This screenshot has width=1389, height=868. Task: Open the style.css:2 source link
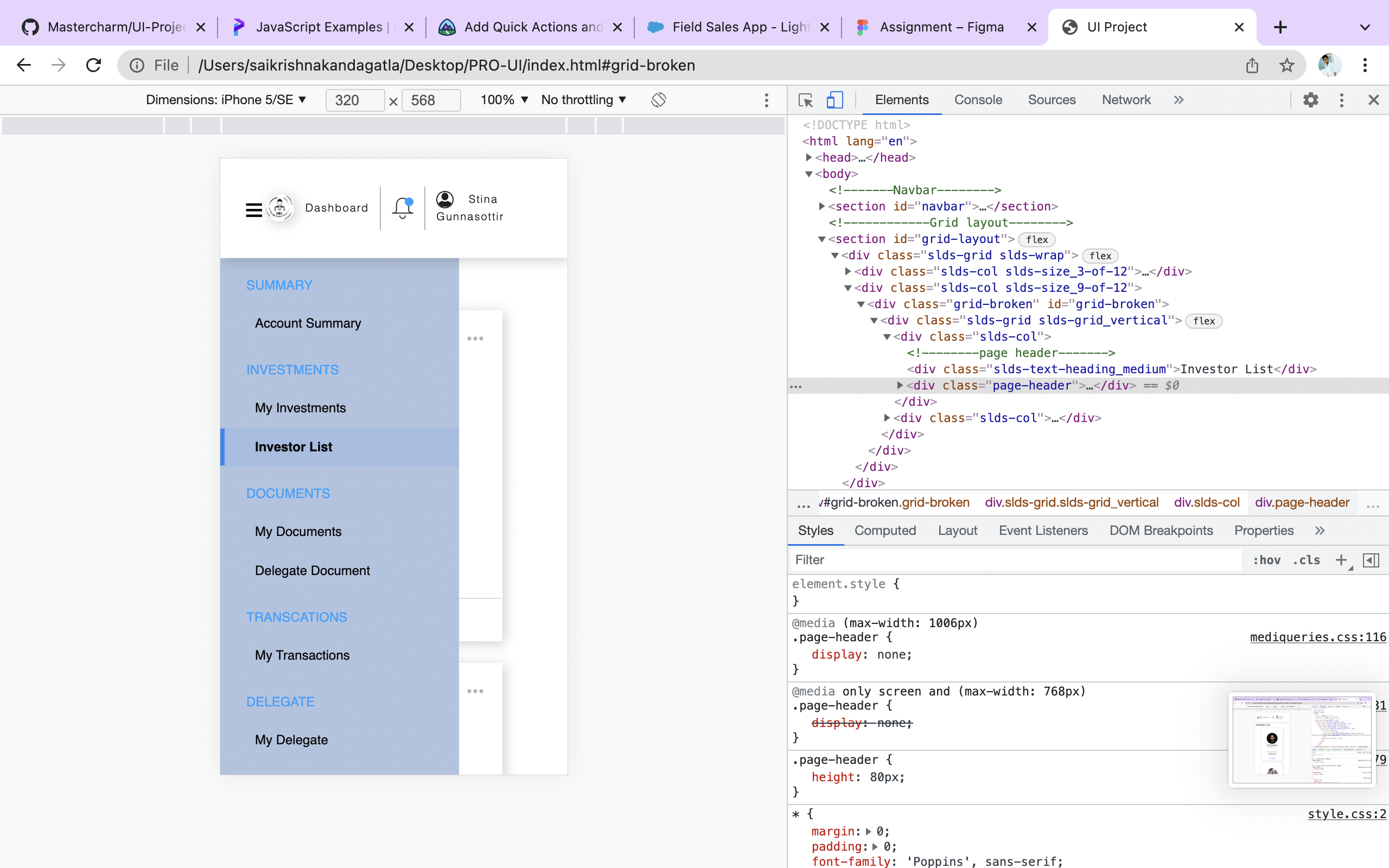1347,814
